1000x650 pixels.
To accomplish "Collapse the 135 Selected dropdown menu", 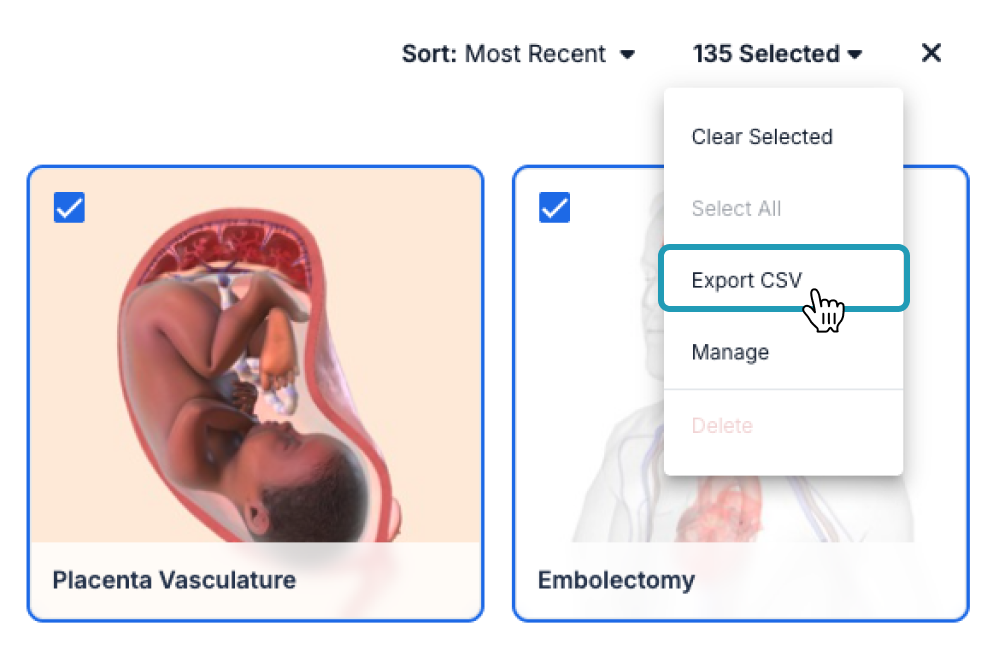I will [777, 54].
